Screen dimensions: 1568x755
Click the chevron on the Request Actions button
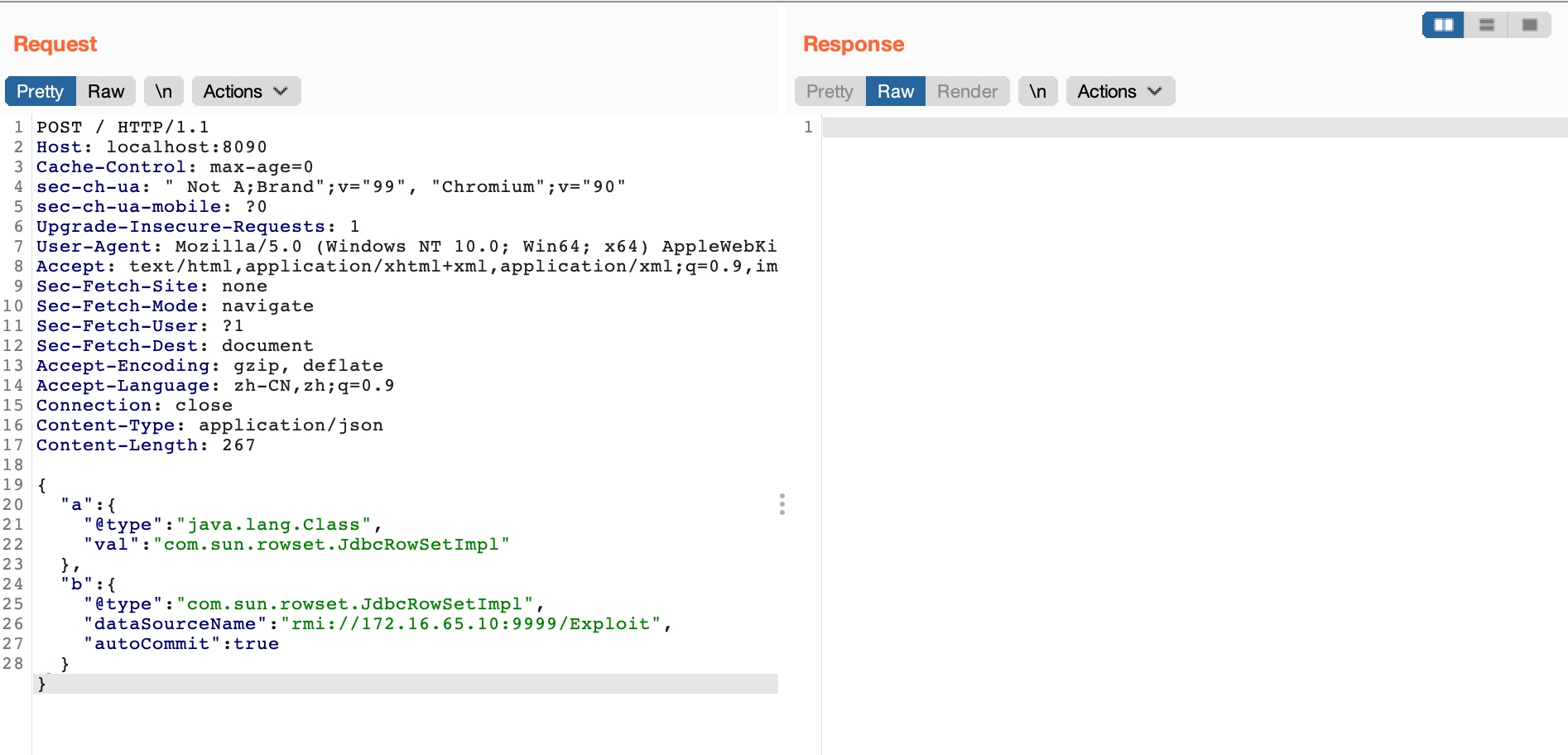[x=280, y=92]
